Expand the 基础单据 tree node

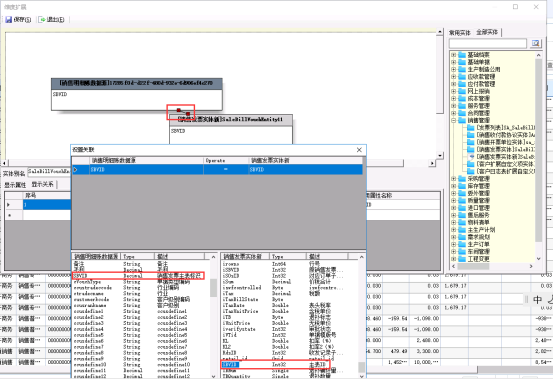point(454,62)
